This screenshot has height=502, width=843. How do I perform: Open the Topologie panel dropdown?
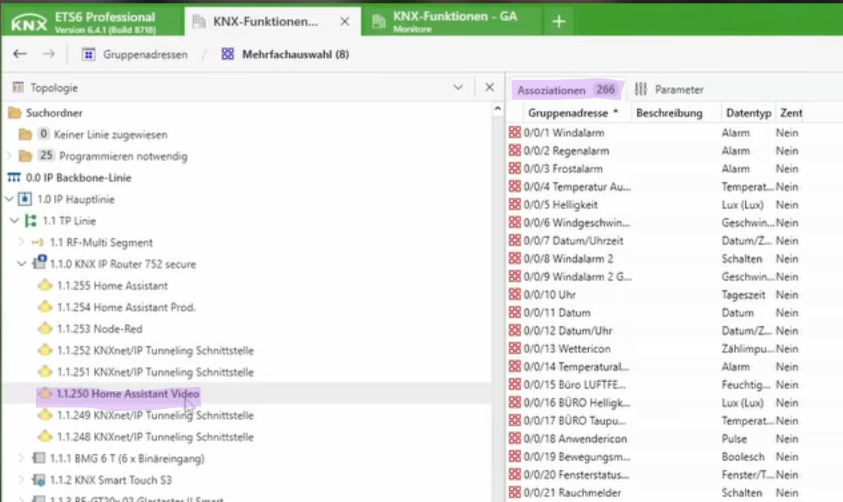458,87
